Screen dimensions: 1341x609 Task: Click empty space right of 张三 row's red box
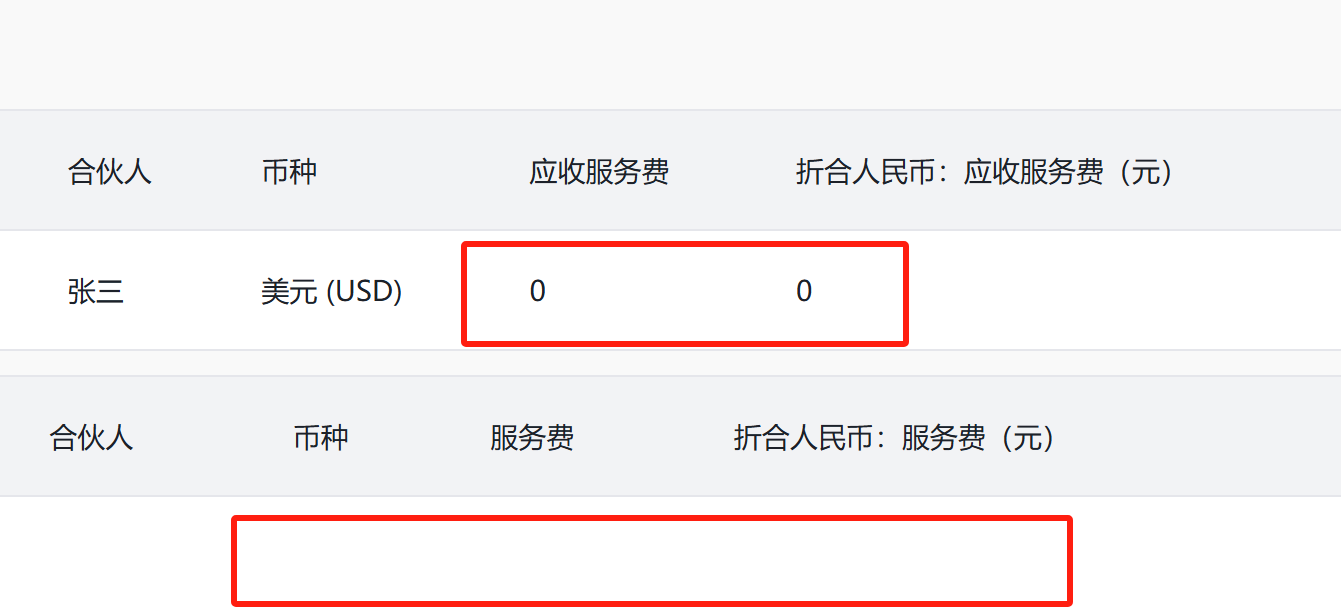coord(1120,292)
